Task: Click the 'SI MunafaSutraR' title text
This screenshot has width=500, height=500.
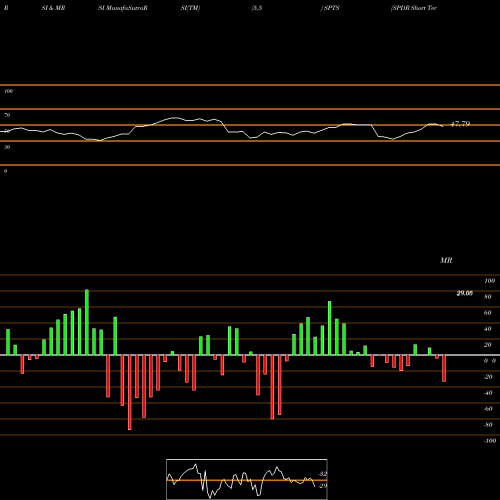Action: (123, 8)
